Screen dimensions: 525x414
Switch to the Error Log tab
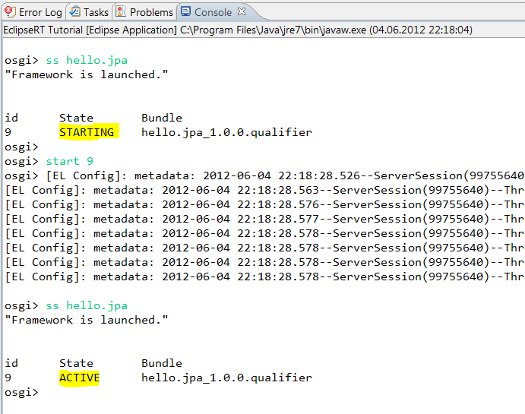coord(41,12)
